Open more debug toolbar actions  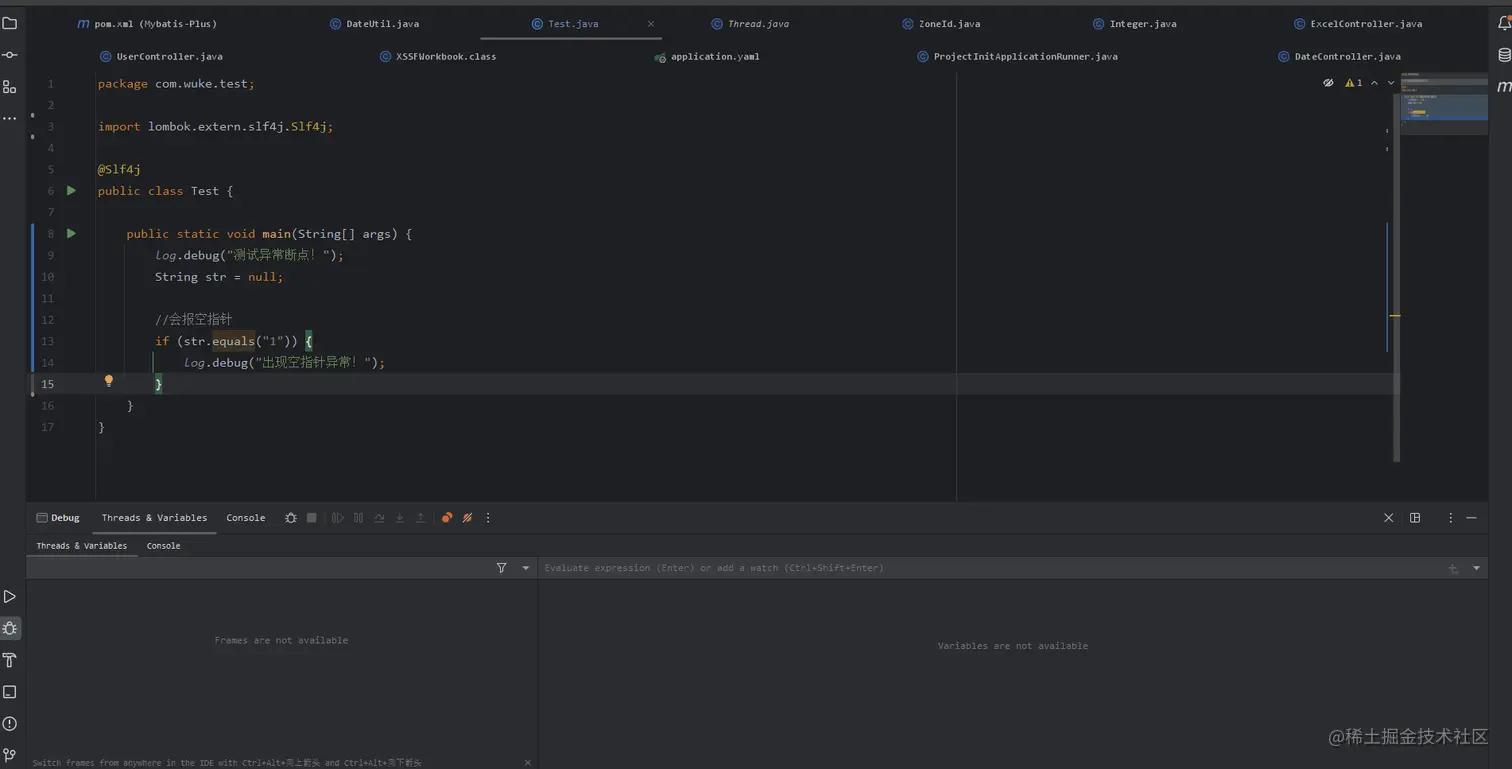click(x=488, y=518)
